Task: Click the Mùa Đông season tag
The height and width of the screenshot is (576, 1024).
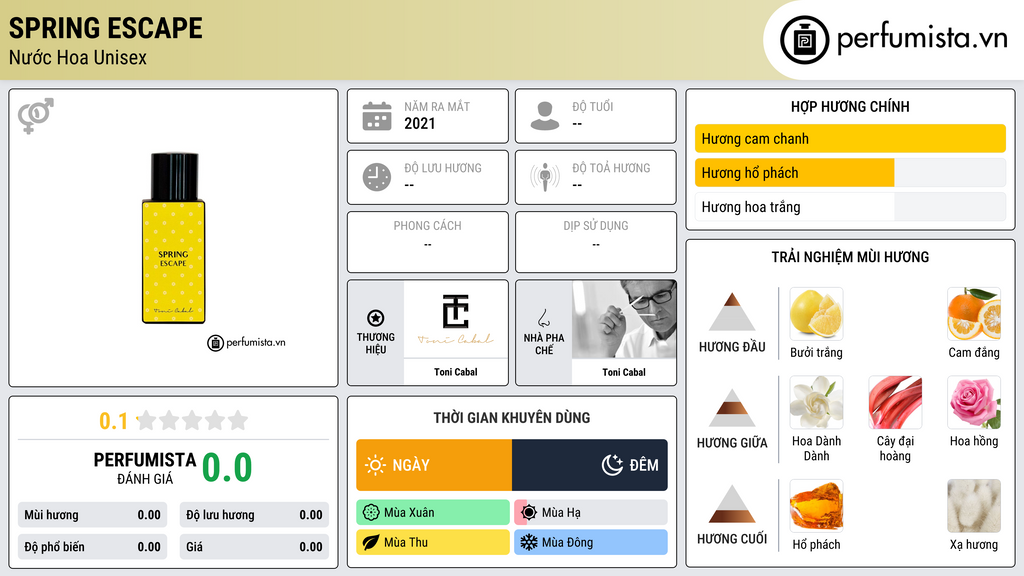Action: (591, 542)
